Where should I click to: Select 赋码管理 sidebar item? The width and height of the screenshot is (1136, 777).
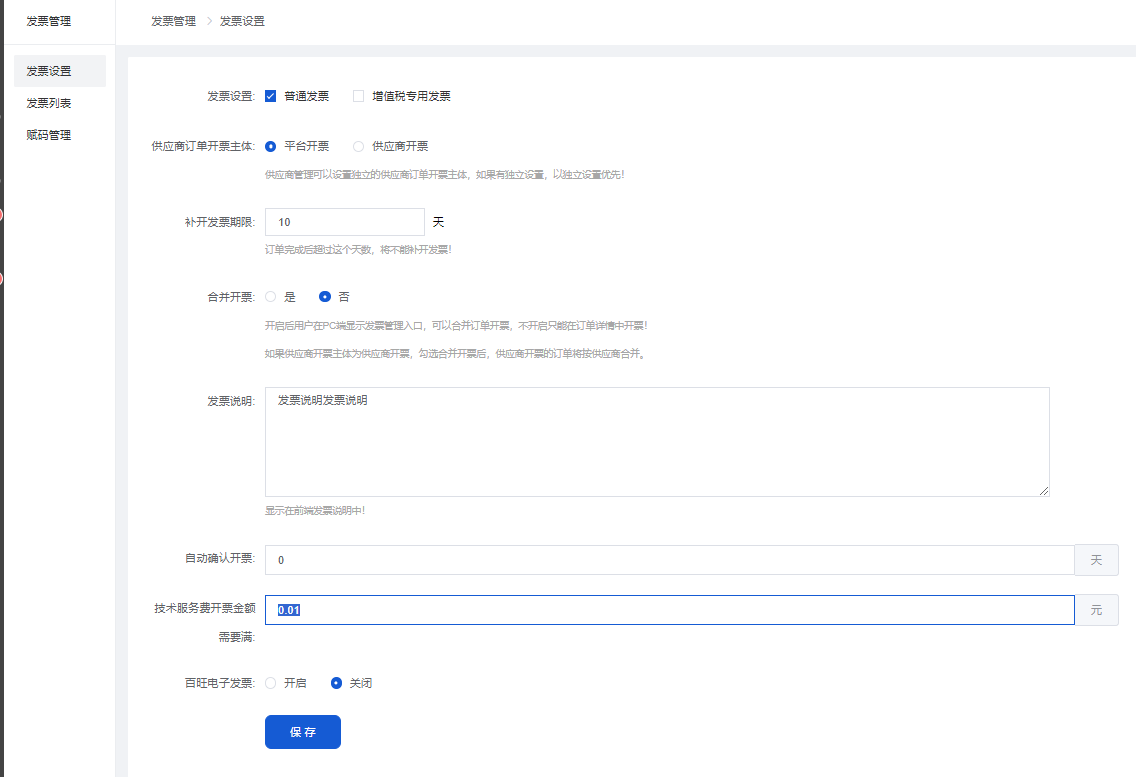click(x=49, y=135)
